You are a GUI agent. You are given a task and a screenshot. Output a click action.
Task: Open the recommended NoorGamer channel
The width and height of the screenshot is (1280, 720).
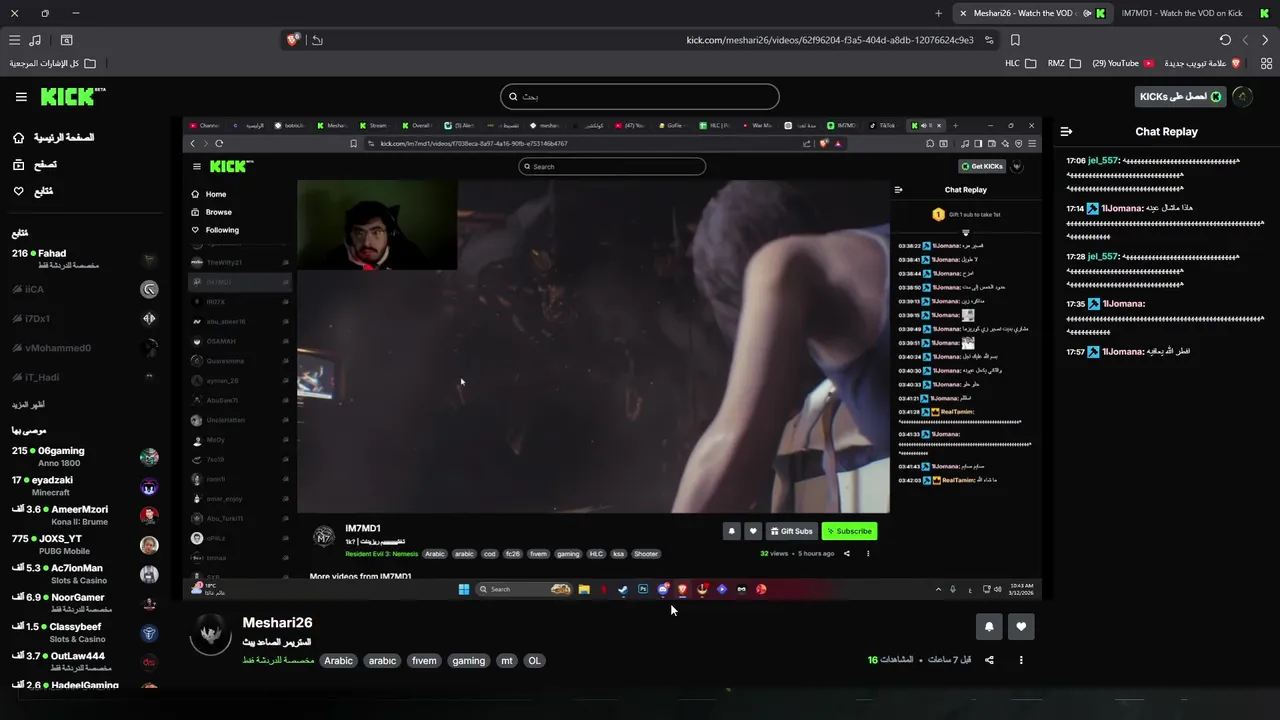[85, 603]
